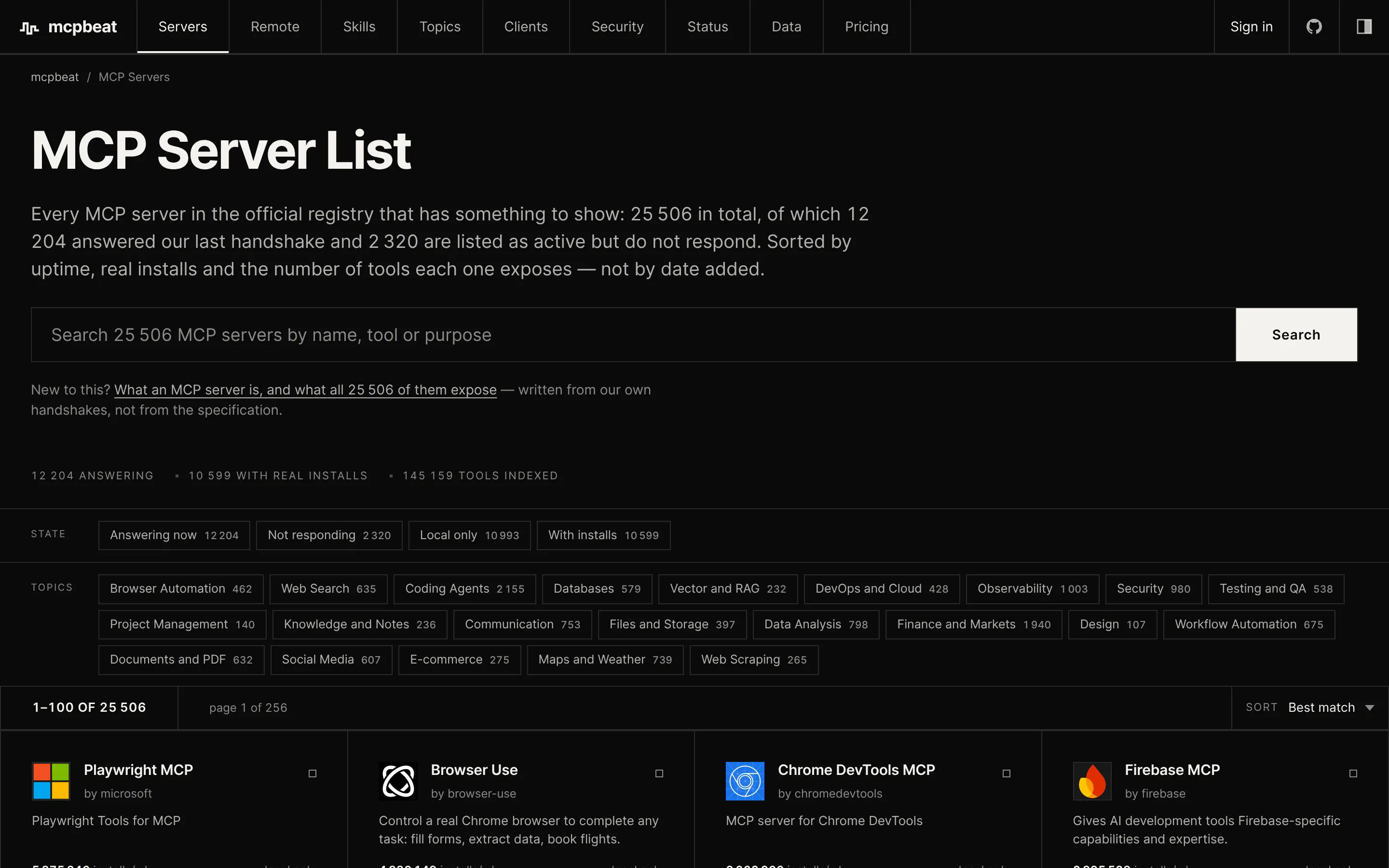Select the E-commerce topic chip
1389x868 pixels.
coord(459,660)
